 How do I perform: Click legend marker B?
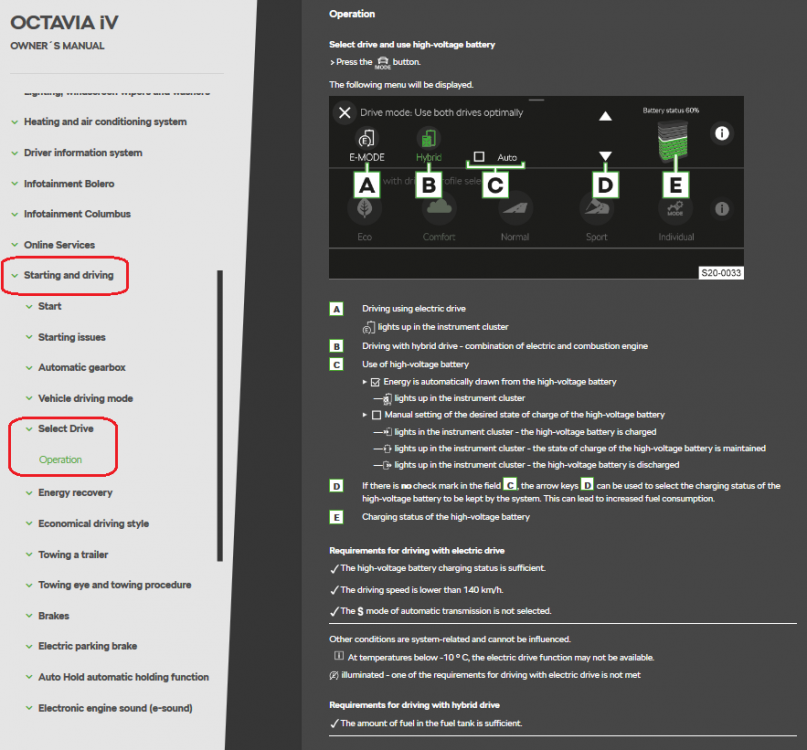click(x=336, y=346)
